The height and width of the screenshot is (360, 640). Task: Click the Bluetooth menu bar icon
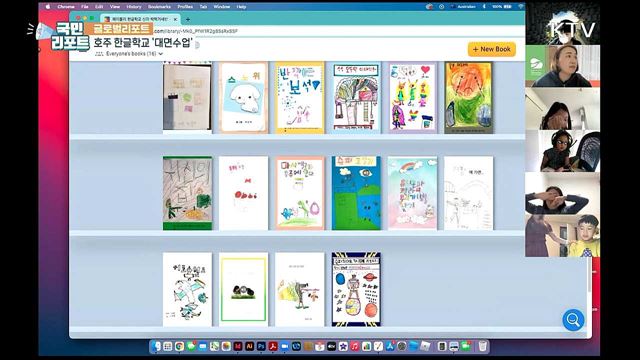click(484, 7)
